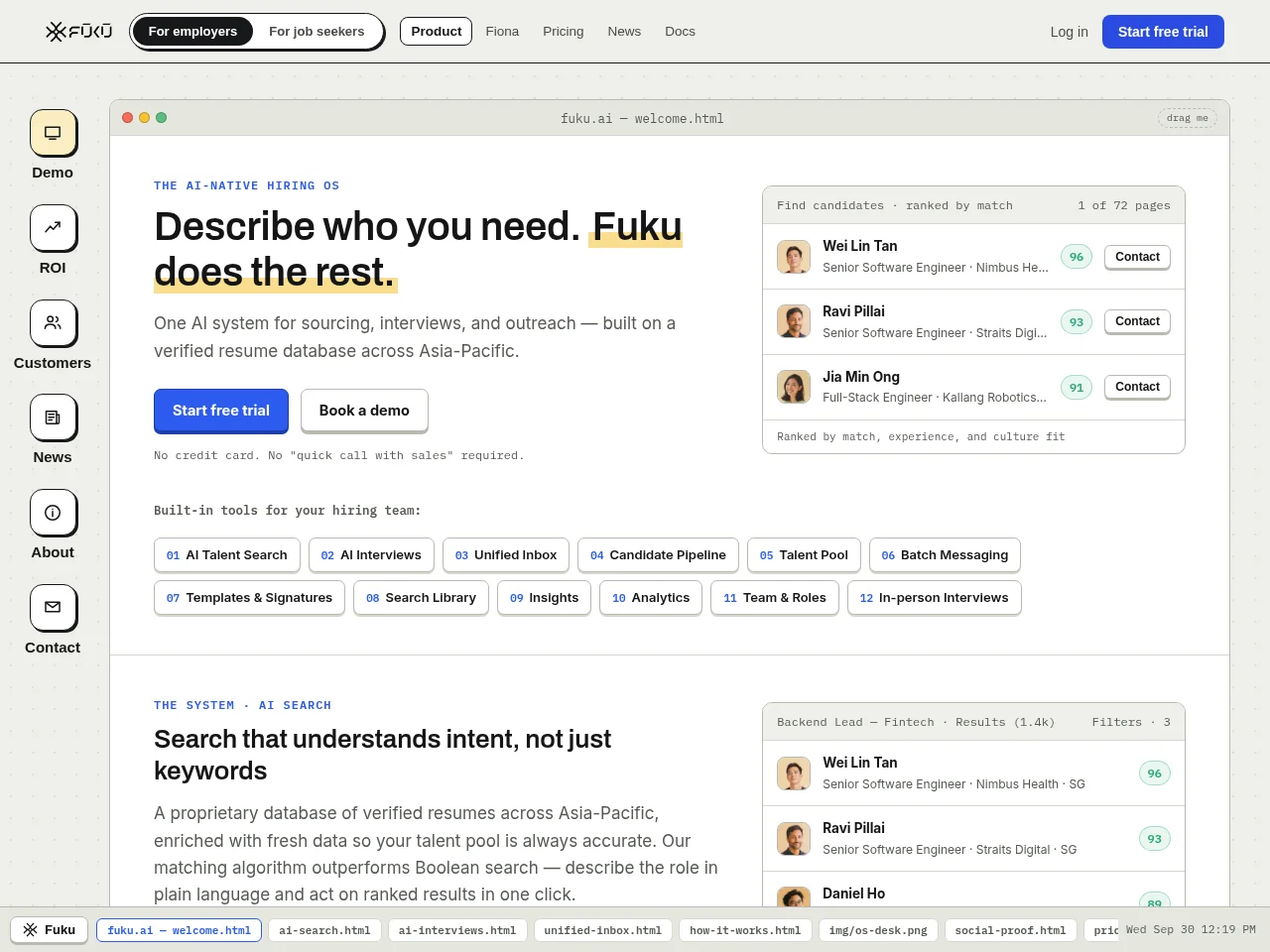The image size is (1270, 952).
Task: Switch to ai-search.html taskbar tab
Action: coord(324,930)
